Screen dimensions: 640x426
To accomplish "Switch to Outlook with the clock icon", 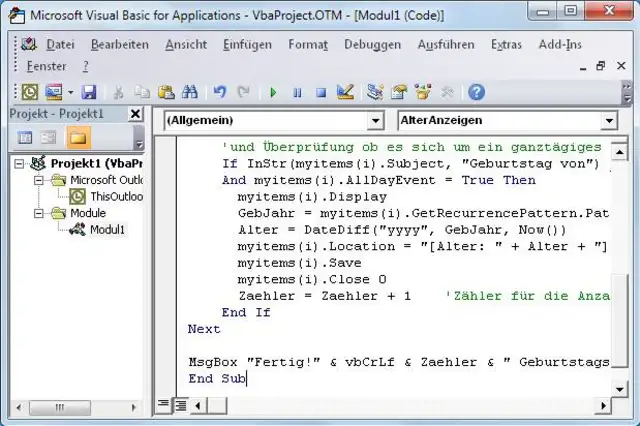I will [30, 92].
